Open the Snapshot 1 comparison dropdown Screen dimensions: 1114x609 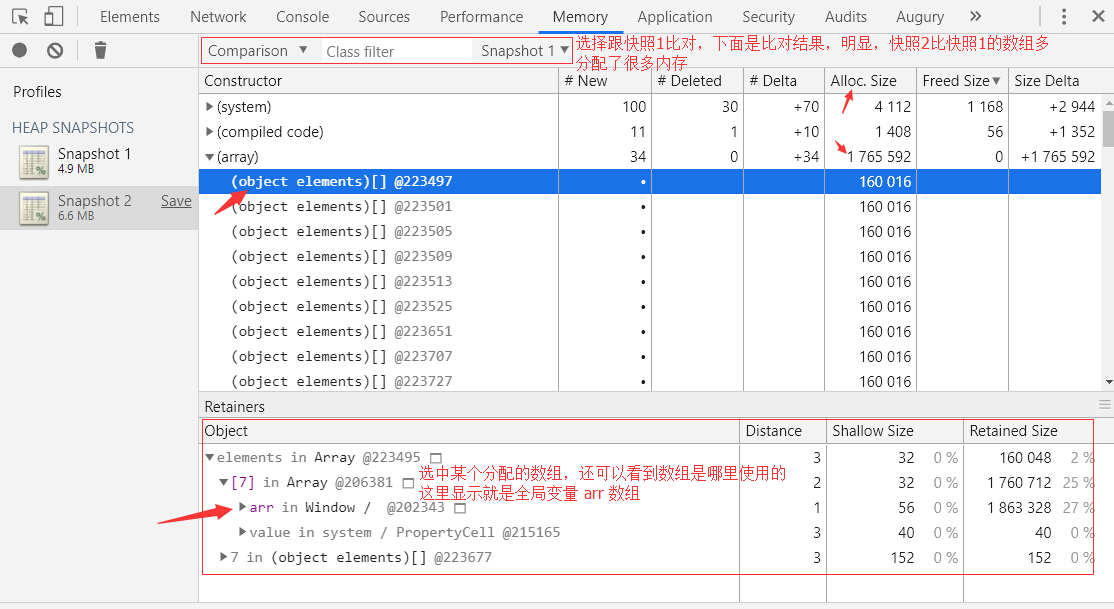(x=522, y=50)
